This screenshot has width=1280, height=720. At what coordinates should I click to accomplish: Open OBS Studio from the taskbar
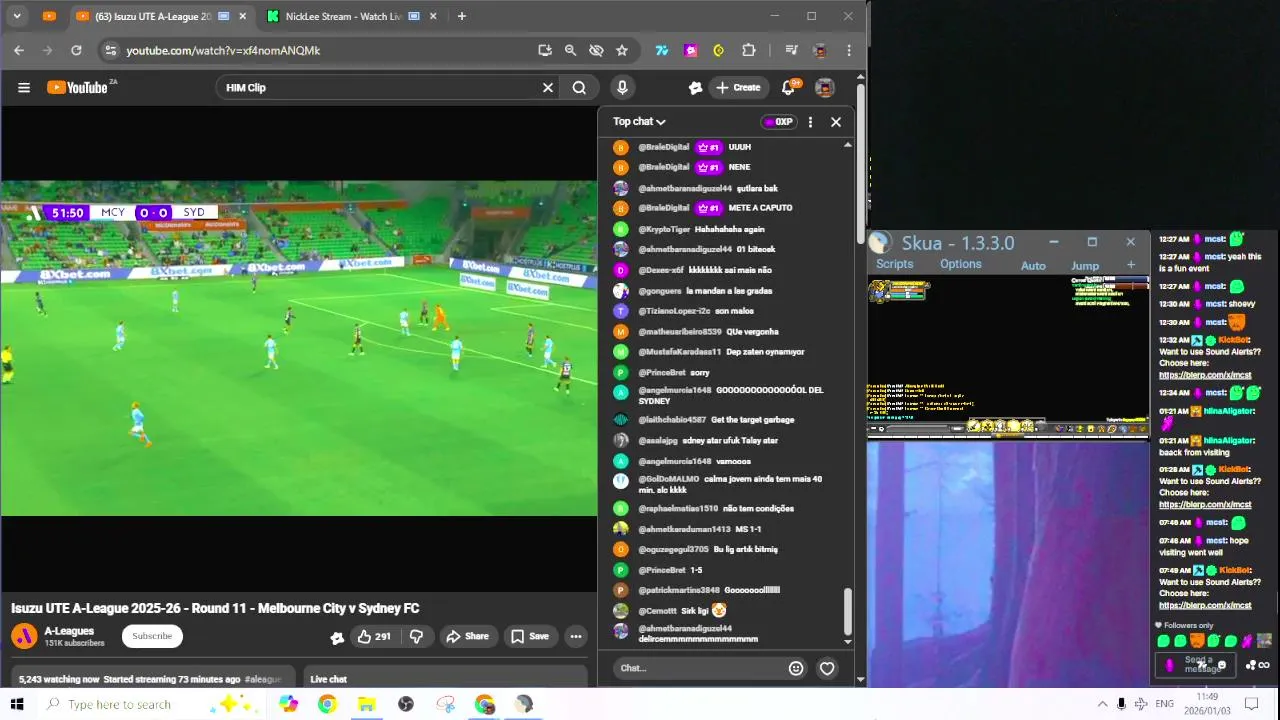point(405,704)
